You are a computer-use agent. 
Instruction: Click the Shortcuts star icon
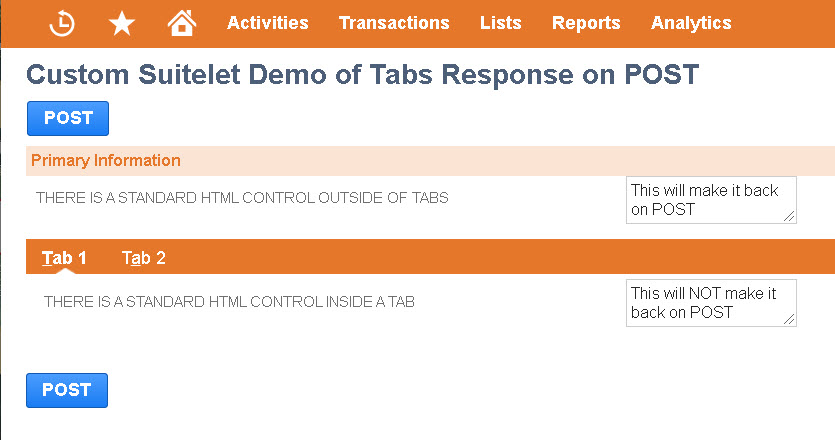click(121, 22)
